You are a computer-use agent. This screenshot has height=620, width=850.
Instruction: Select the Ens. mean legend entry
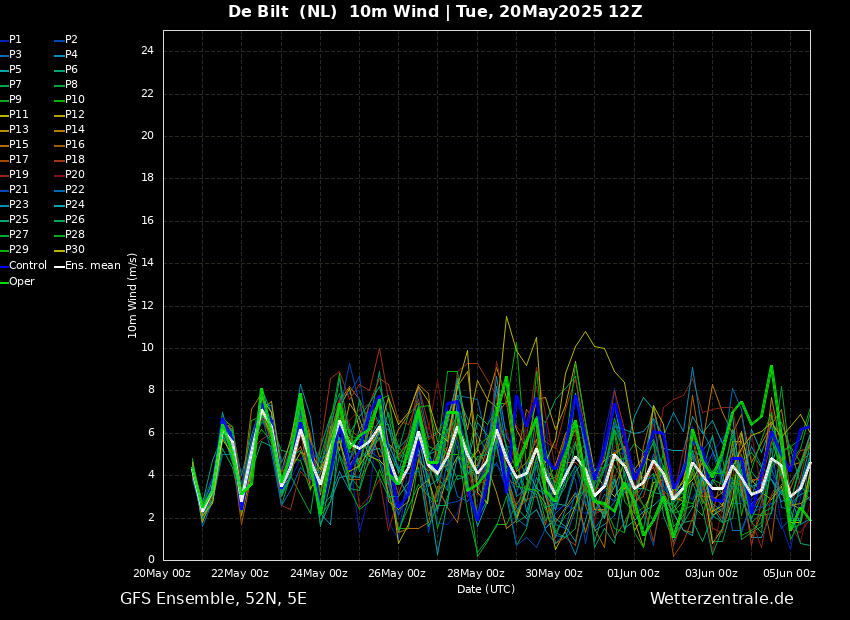(92, 266)
